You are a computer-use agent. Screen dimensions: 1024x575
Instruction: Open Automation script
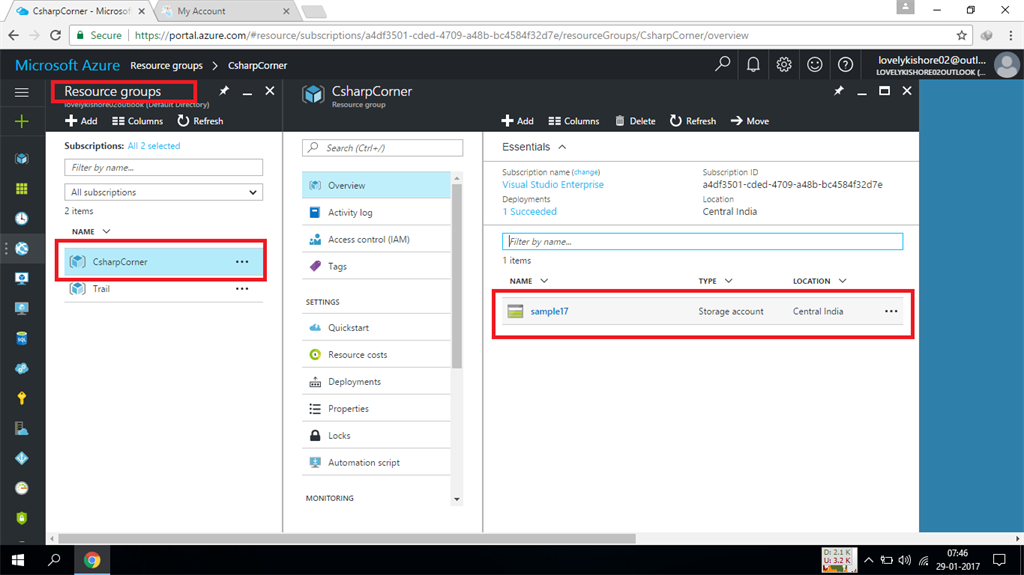click(x=376, y=462)
